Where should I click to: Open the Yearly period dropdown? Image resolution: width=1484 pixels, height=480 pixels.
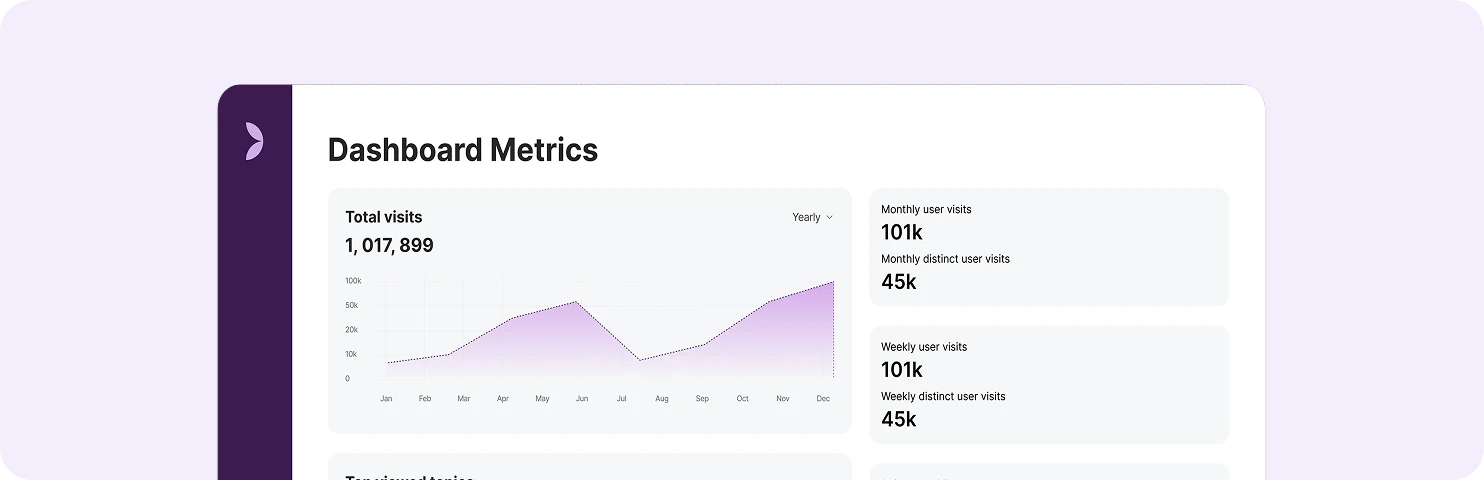812,217
